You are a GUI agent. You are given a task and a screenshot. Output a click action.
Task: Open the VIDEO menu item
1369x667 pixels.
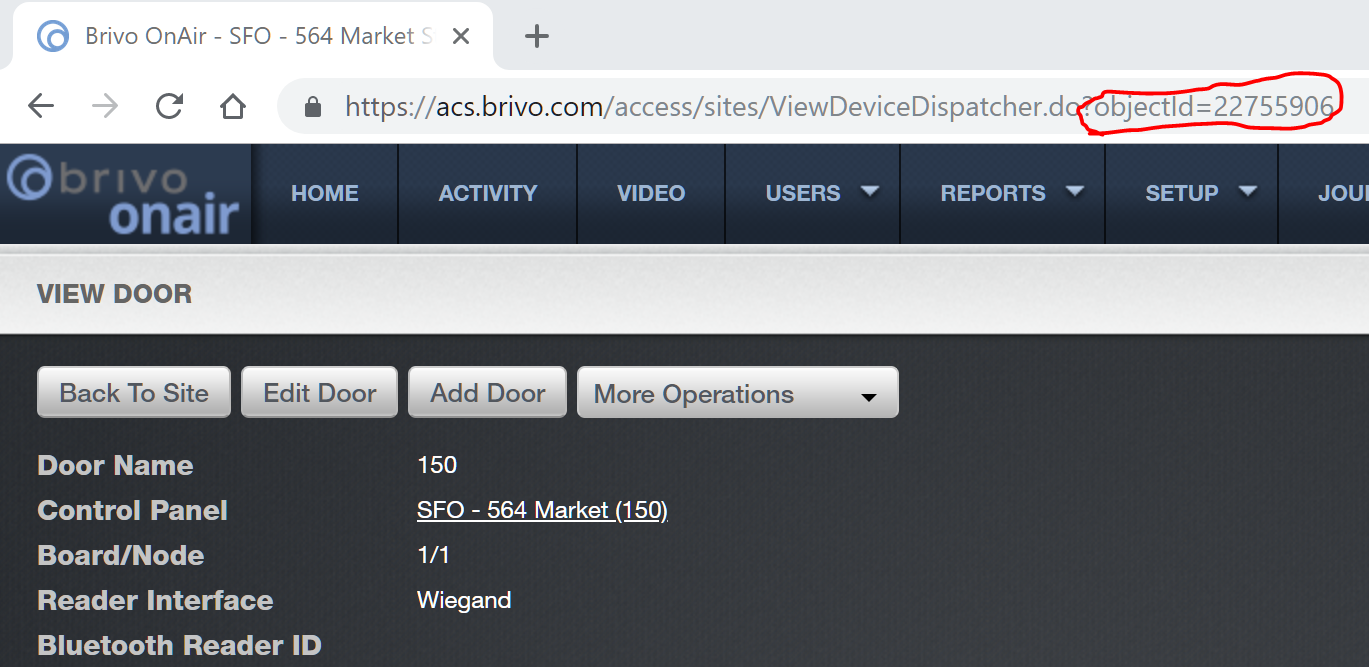[x=651, y=193]
